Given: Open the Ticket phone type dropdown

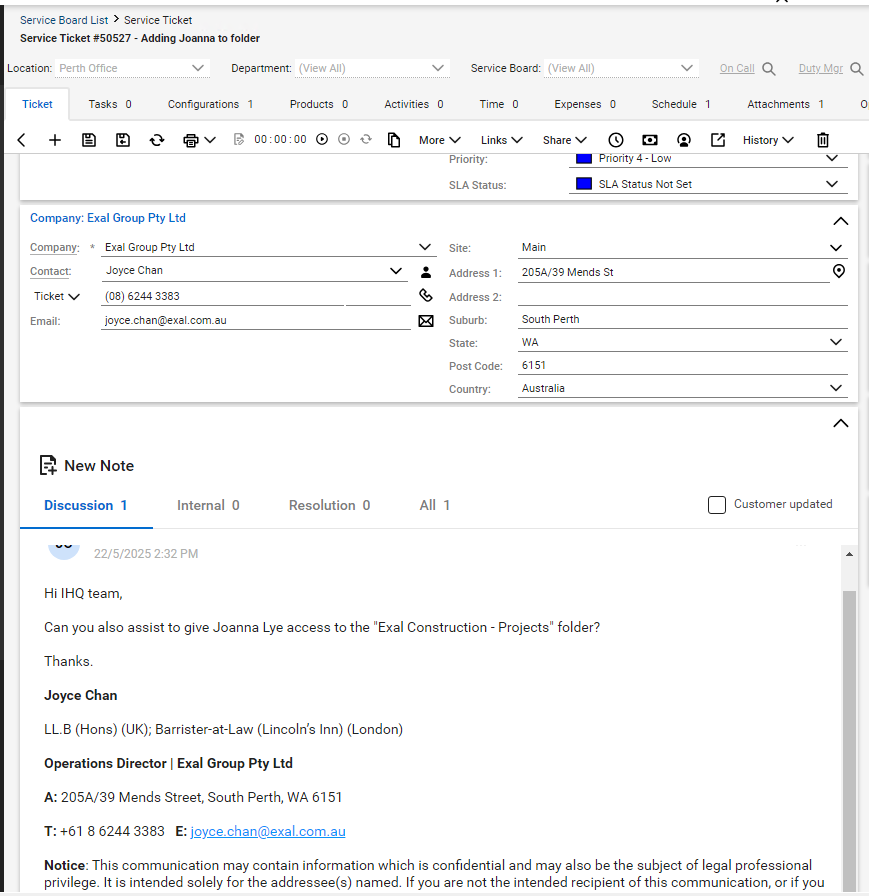Looking at the screenshot, I should [57, 296].
